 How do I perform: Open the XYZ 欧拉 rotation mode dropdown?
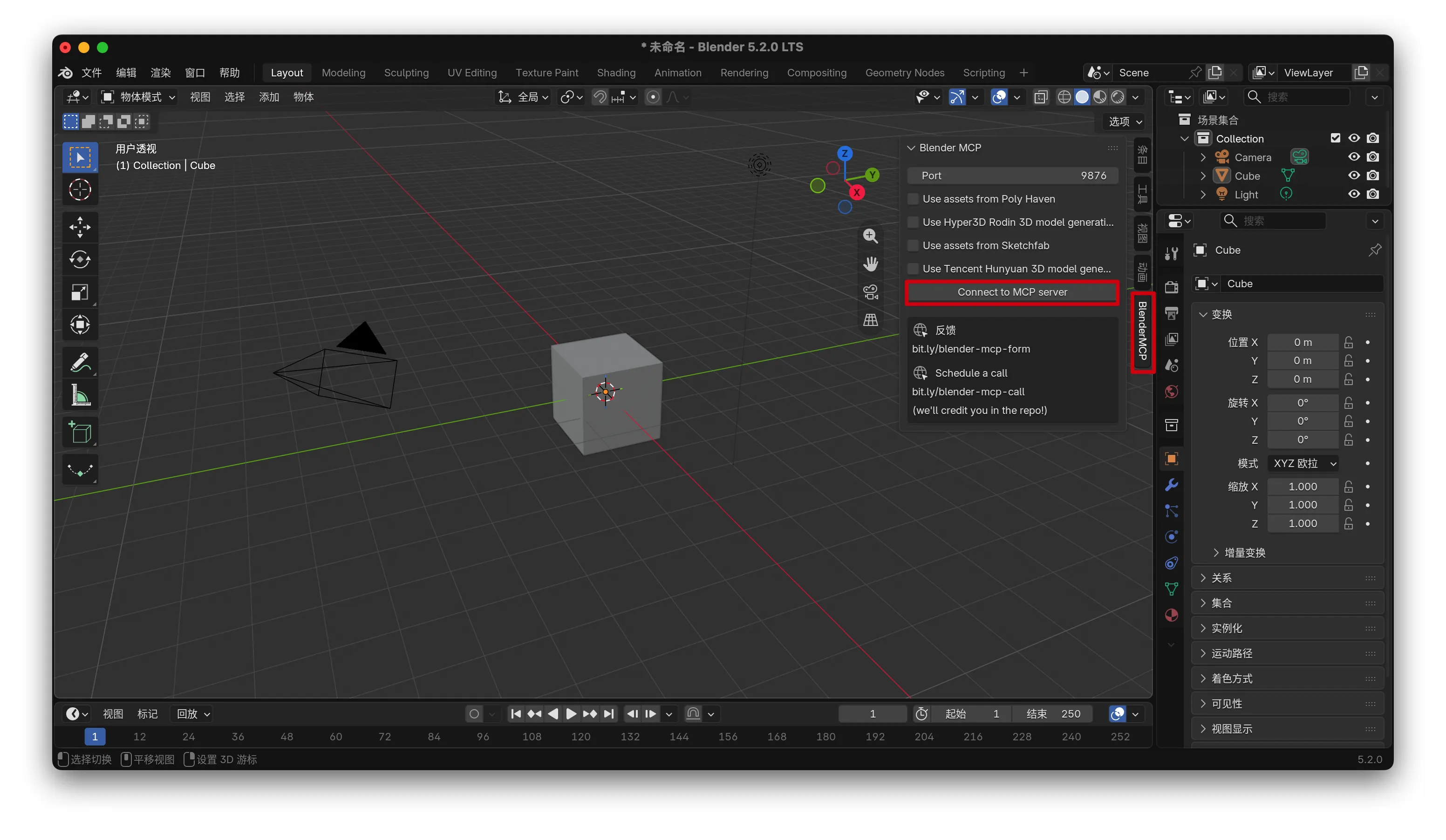click(1303, 463)
